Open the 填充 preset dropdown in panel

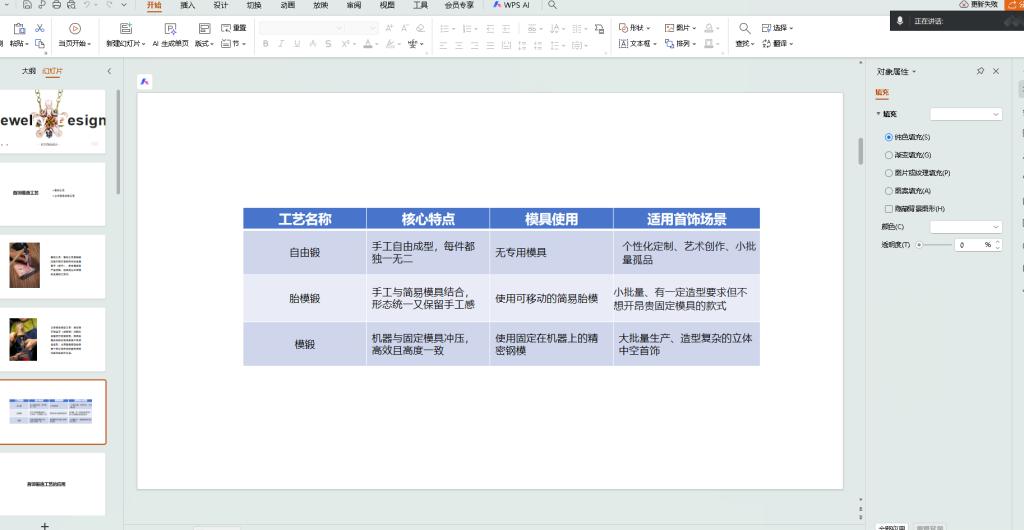point(965,115)
